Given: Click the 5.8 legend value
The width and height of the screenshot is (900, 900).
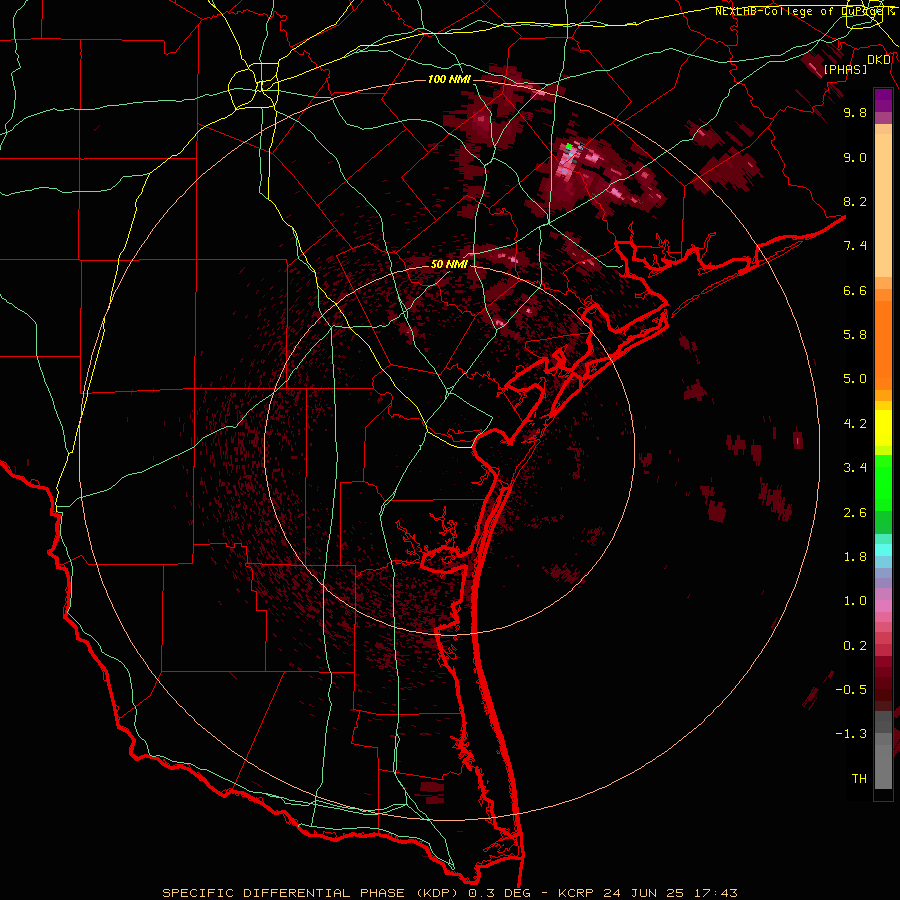Looking at the screenshot, I should pyautogui.click(x=855, y=335).
